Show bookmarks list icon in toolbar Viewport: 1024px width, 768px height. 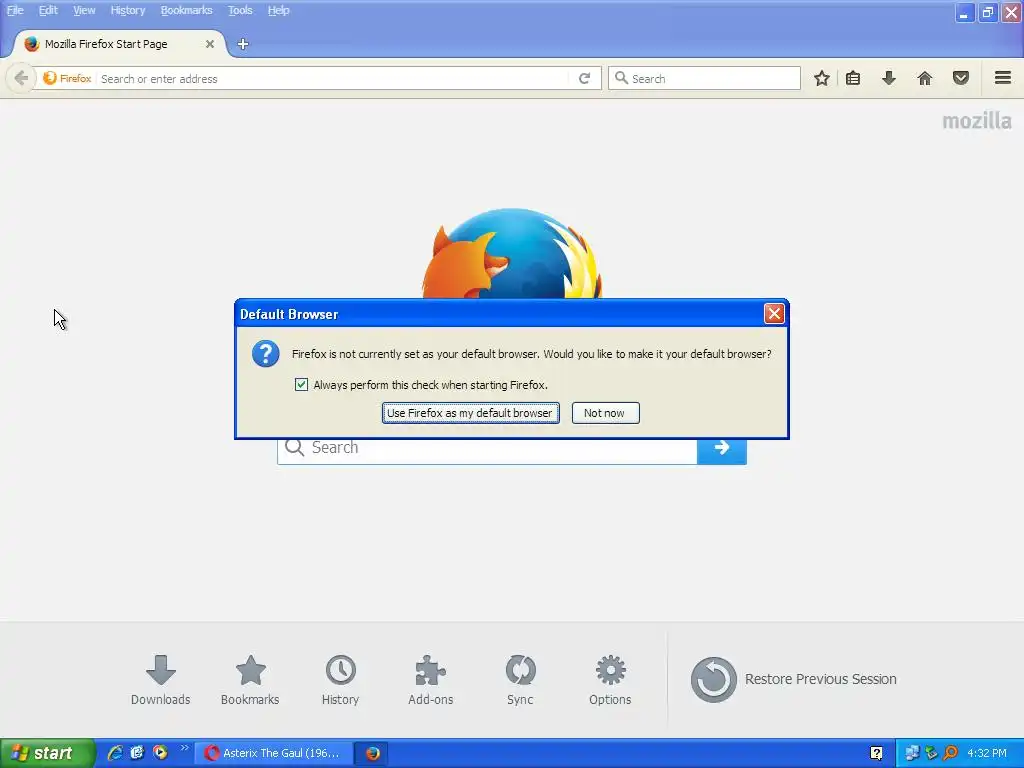853,78
